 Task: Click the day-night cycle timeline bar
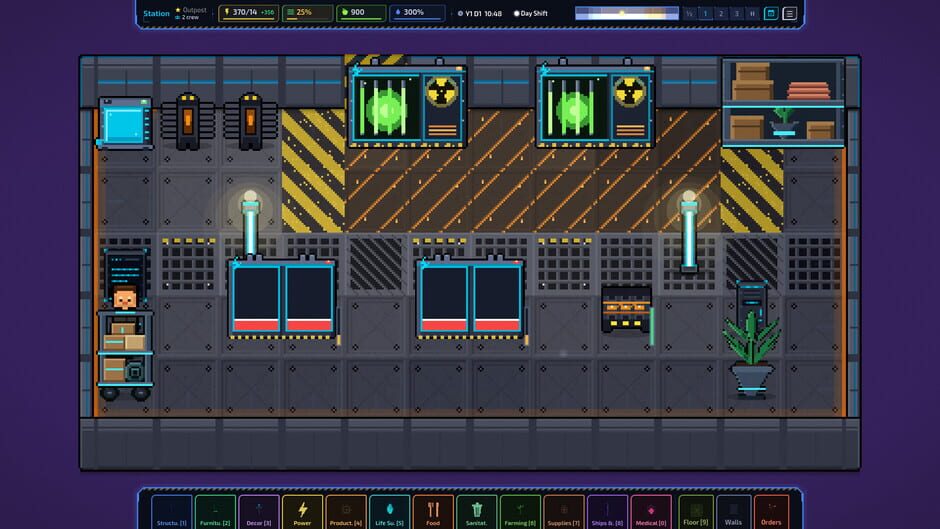point(626,13)
